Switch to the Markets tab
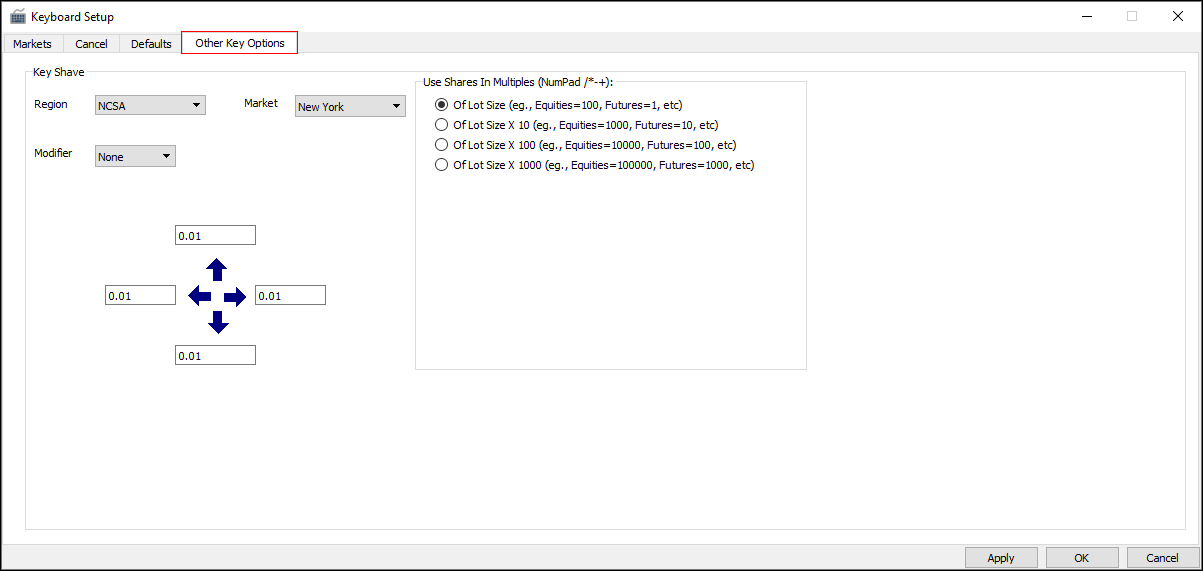Image resolution: width=1203 pixels, height=571 pixels. 32,44
